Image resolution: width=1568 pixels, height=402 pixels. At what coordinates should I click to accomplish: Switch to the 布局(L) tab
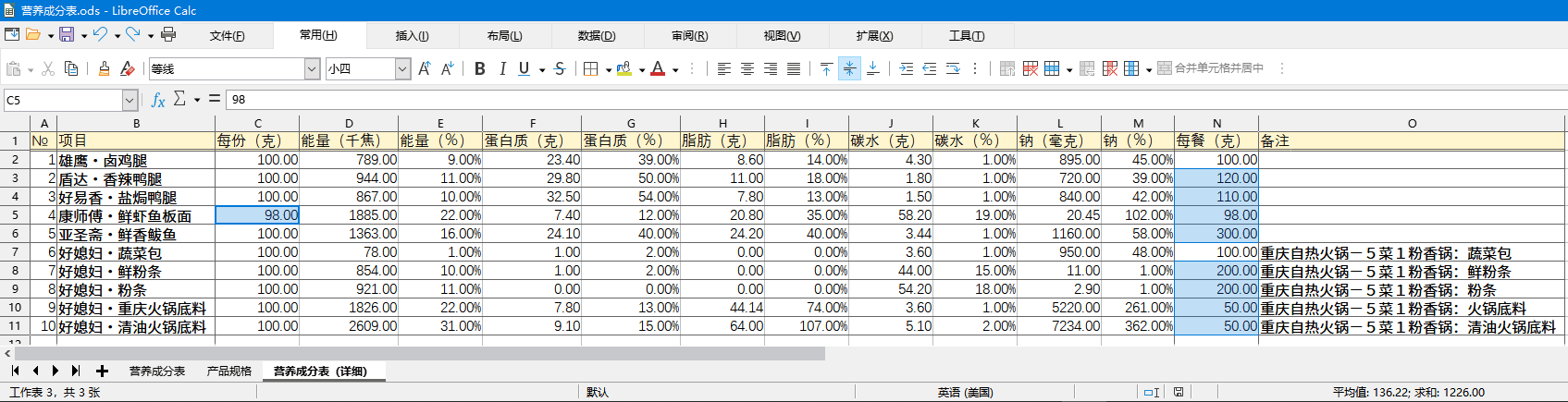(505, 35)
